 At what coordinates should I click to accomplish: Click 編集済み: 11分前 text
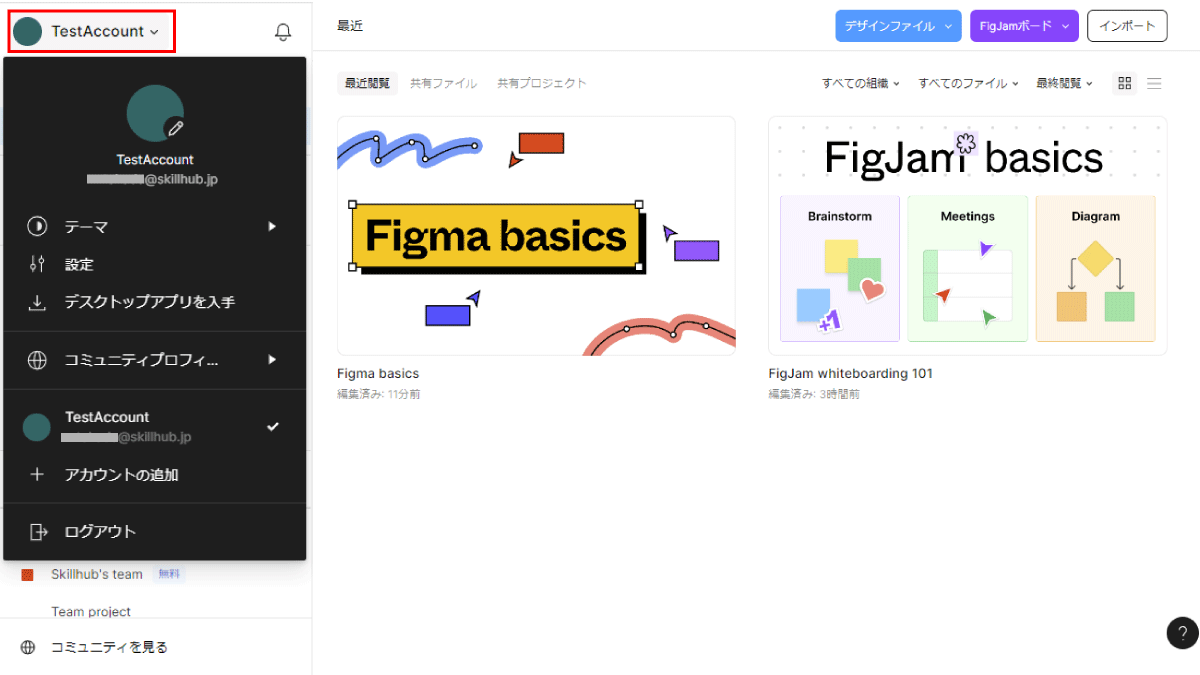379,394
